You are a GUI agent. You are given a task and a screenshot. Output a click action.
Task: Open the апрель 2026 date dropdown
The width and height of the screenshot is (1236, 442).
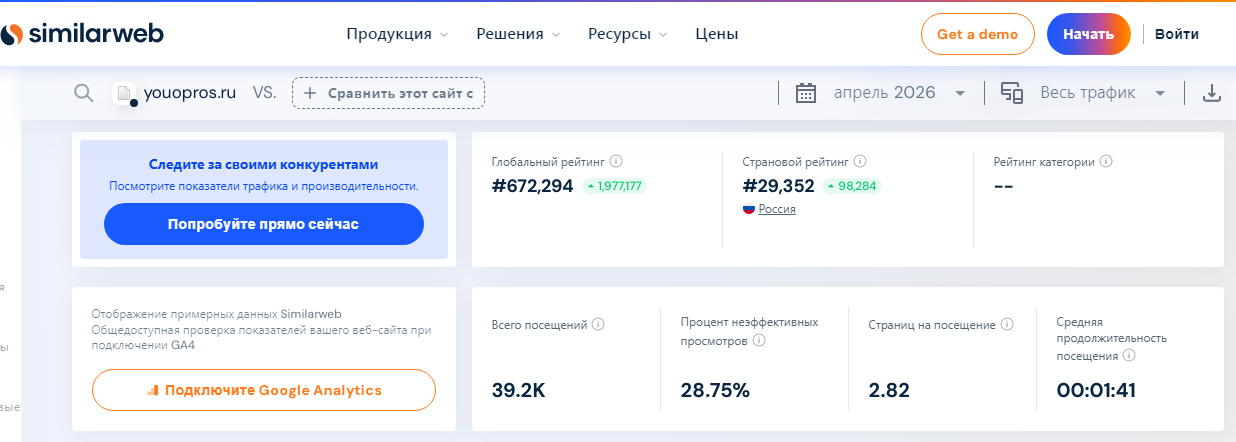point(900,93)
